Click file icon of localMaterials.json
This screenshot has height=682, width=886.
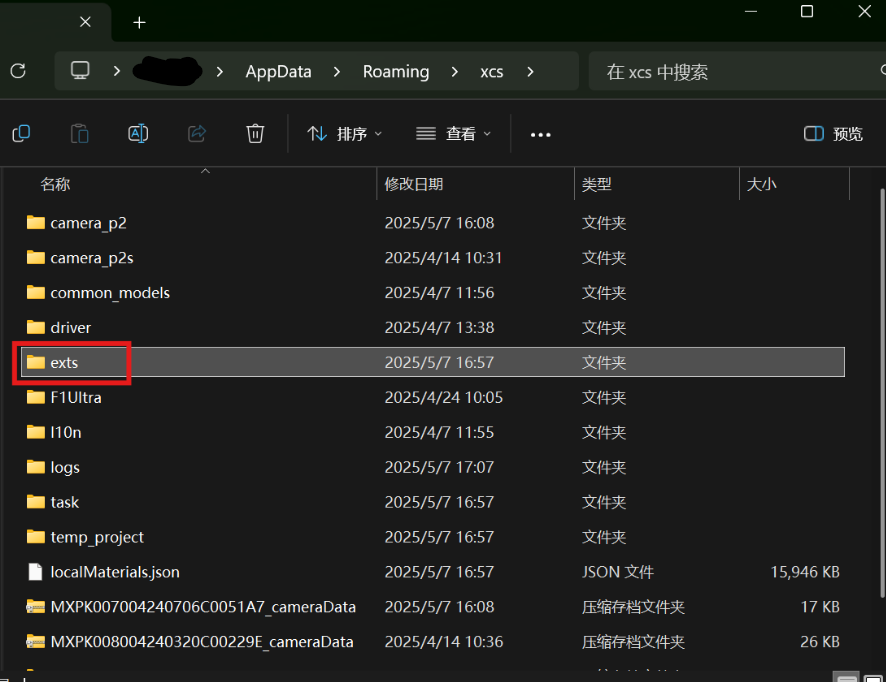coord(36,572)
